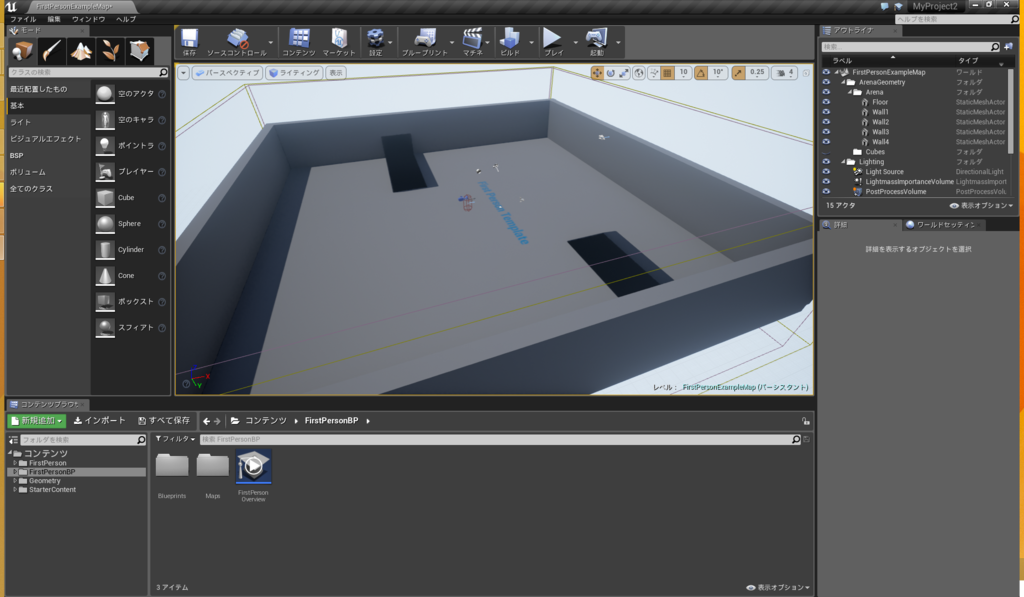Open the Edit (編集) menu
This screenshot has height=597, width=1024.
click(x=54, y=19)
